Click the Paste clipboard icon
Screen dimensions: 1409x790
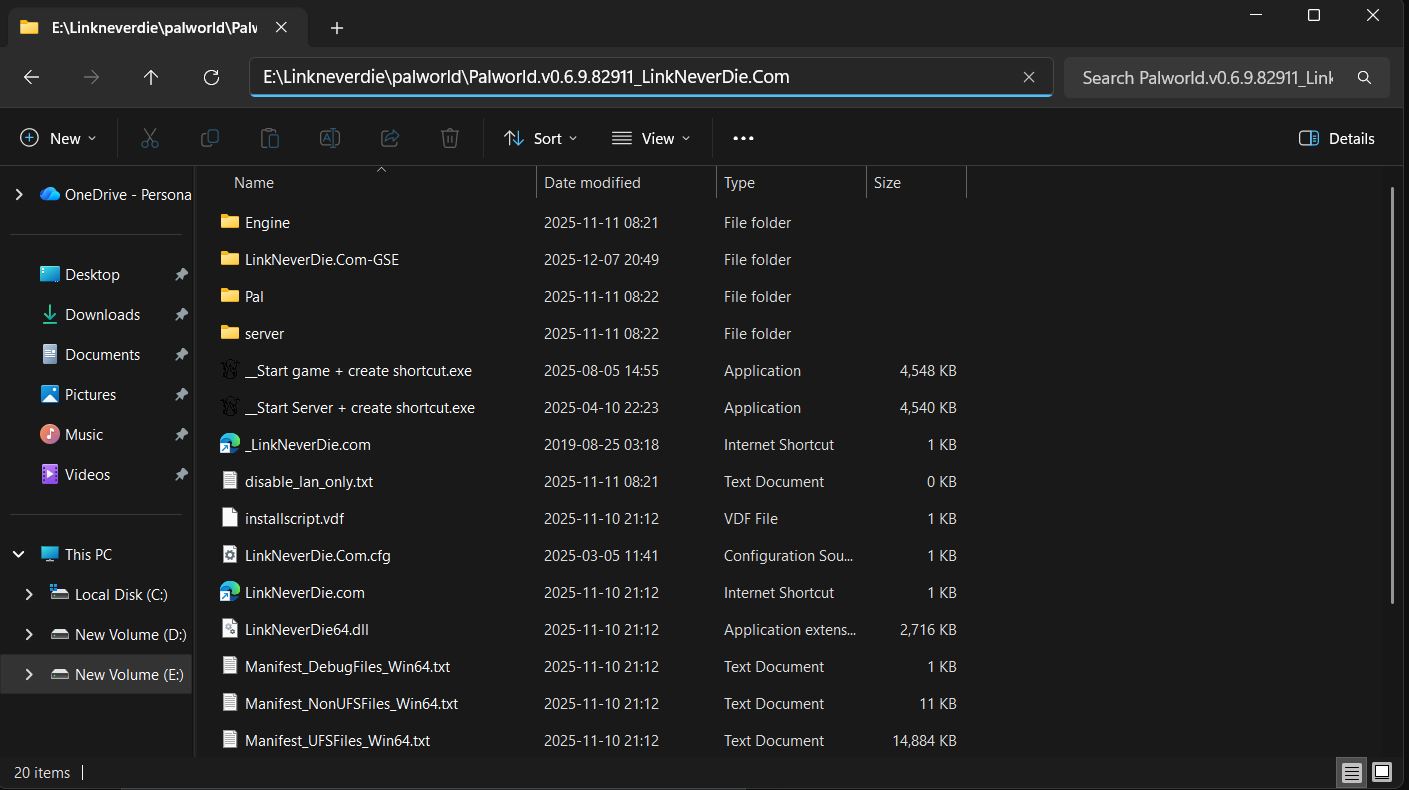click(270, 138)
